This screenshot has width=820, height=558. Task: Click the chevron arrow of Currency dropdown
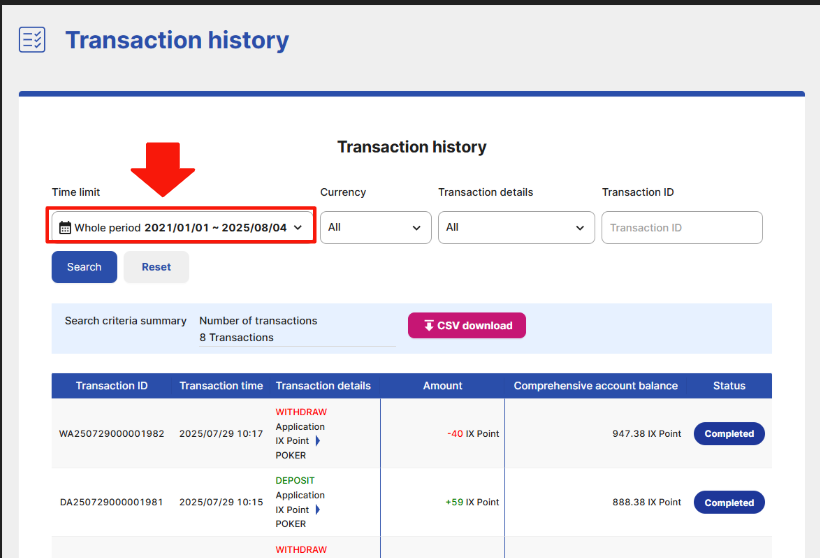tap(416, 228)
